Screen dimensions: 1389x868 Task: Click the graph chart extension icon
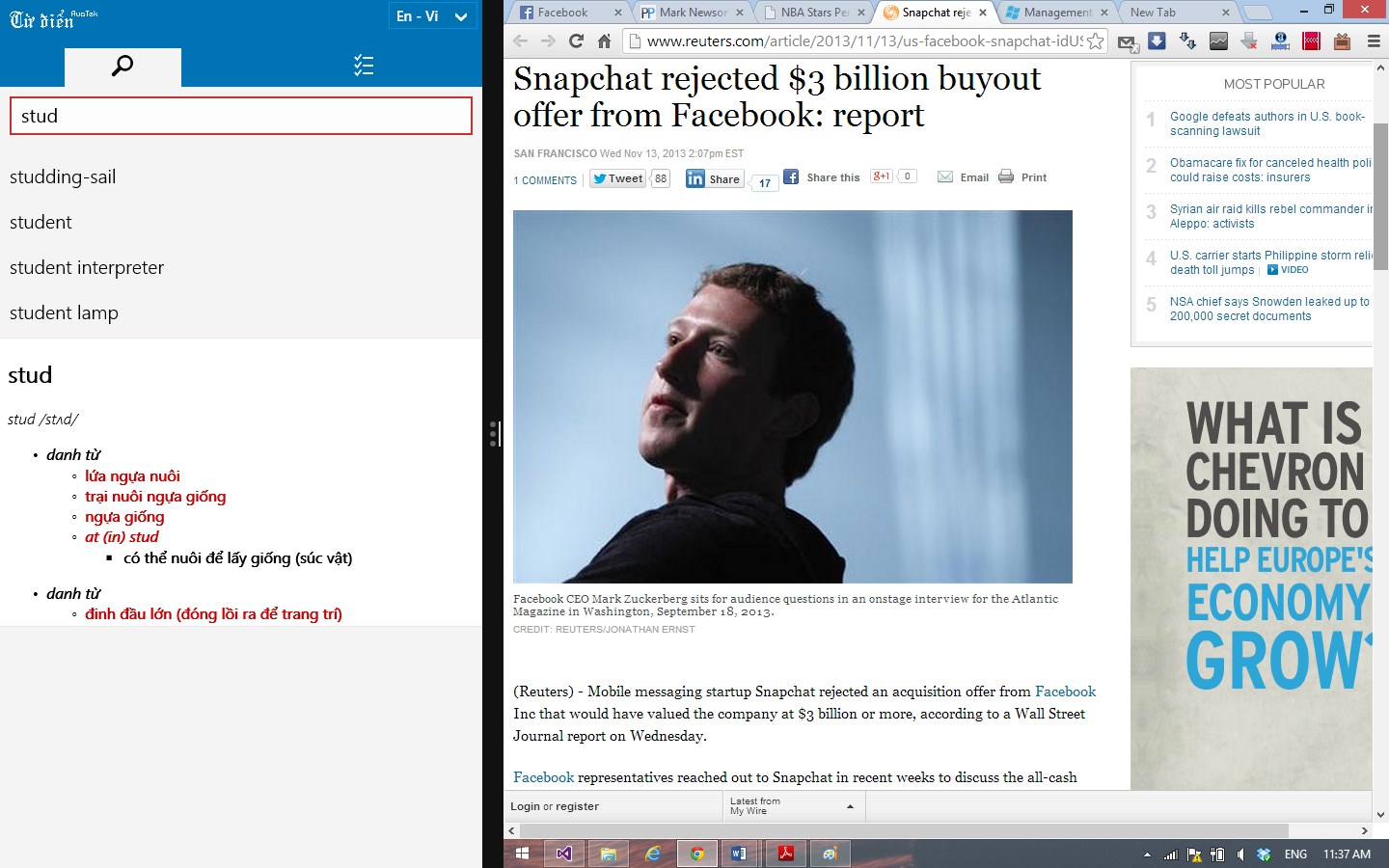click(1218, 41)
